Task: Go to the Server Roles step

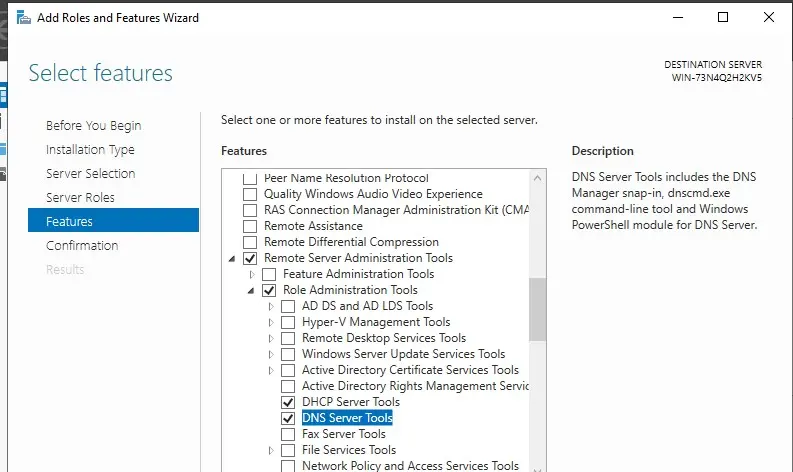Action: pyautogui.click(x=80, y=197)
